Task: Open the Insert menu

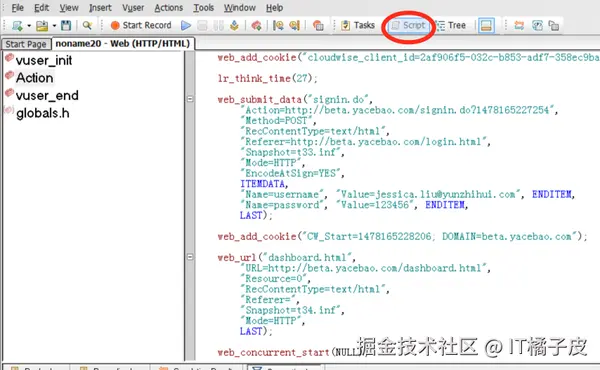Action: point(100,8)
